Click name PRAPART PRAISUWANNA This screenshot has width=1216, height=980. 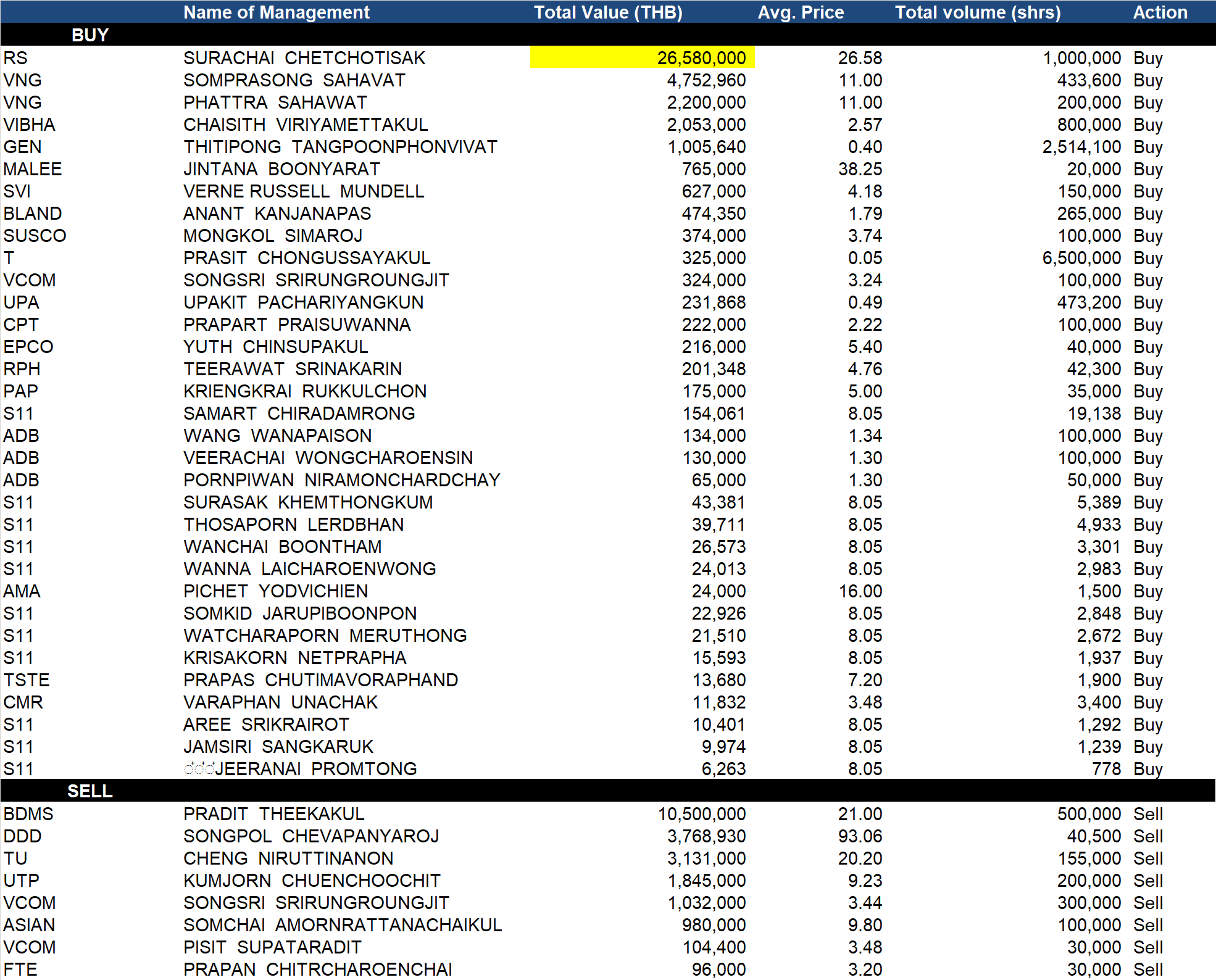pyautogui.click(x=297, y=325)
